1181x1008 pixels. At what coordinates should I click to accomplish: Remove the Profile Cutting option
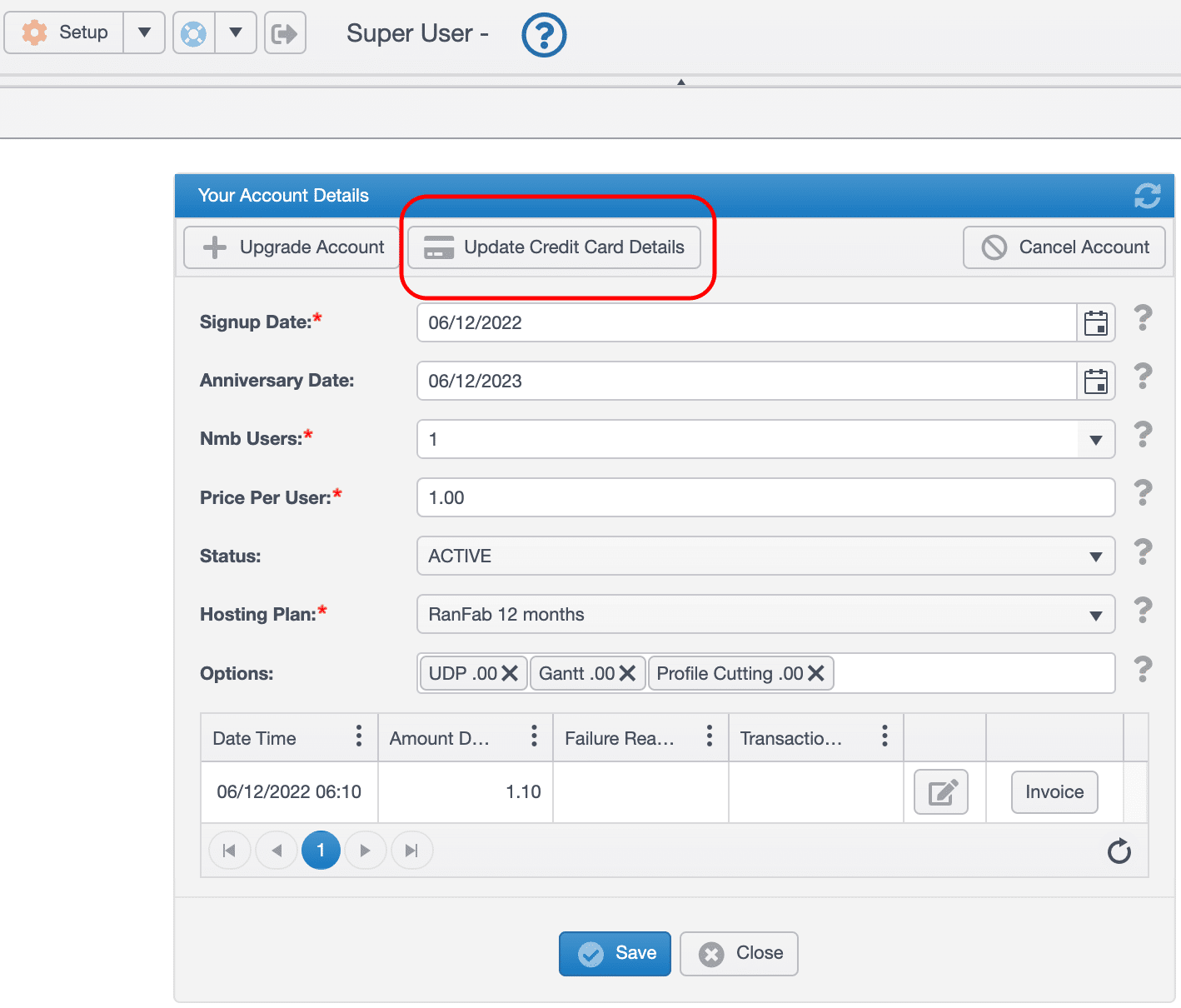click(x=816, y=673)
